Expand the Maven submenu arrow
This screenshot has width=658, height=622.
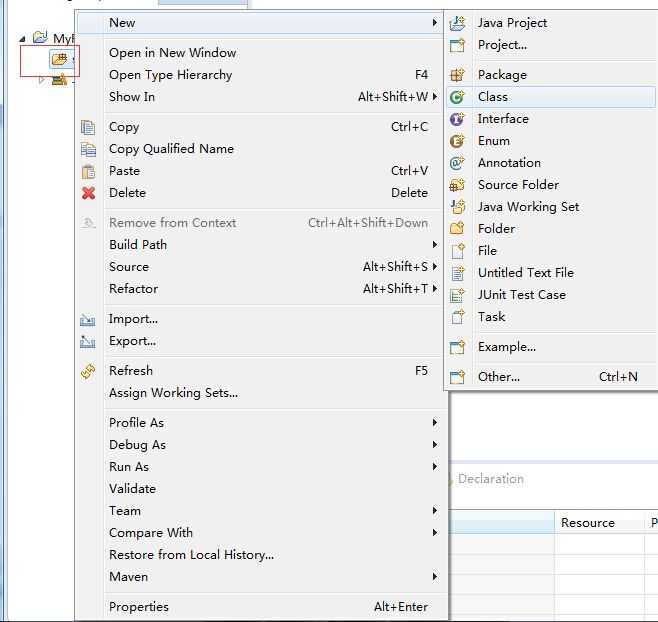[435, 577]
